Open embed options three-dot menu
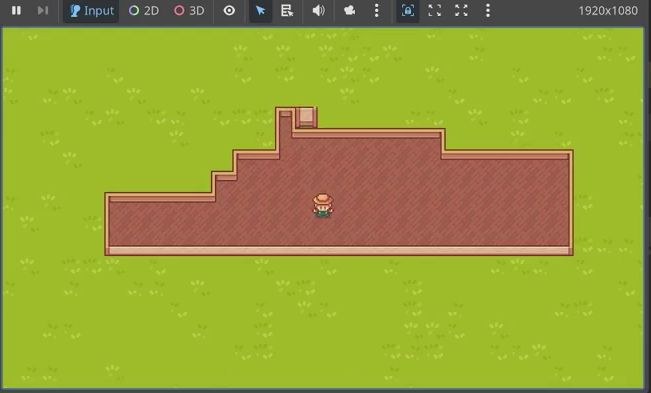The height and width of the screenshot is (393, 651). pyautogui.click(x=488, y=10)
